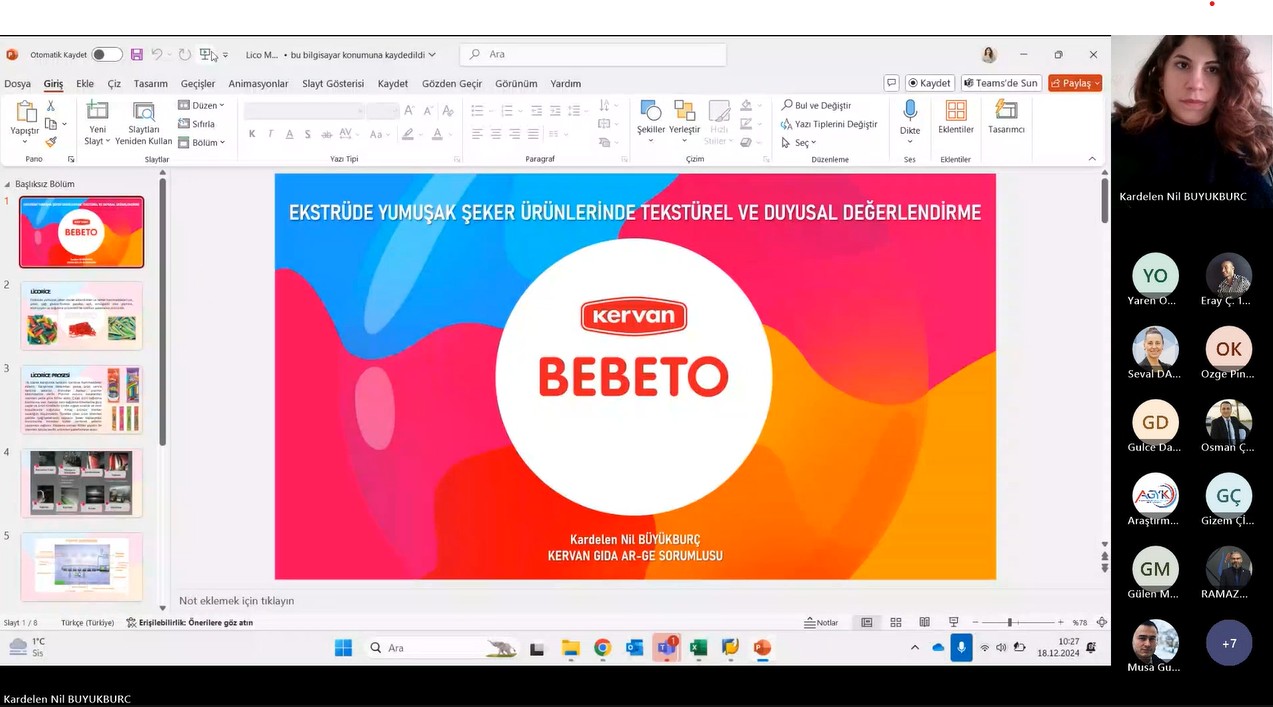Open Microsoft Teams in the taskbar
The height and width of the screenshot is (707, 1273).
click(666, 648)
